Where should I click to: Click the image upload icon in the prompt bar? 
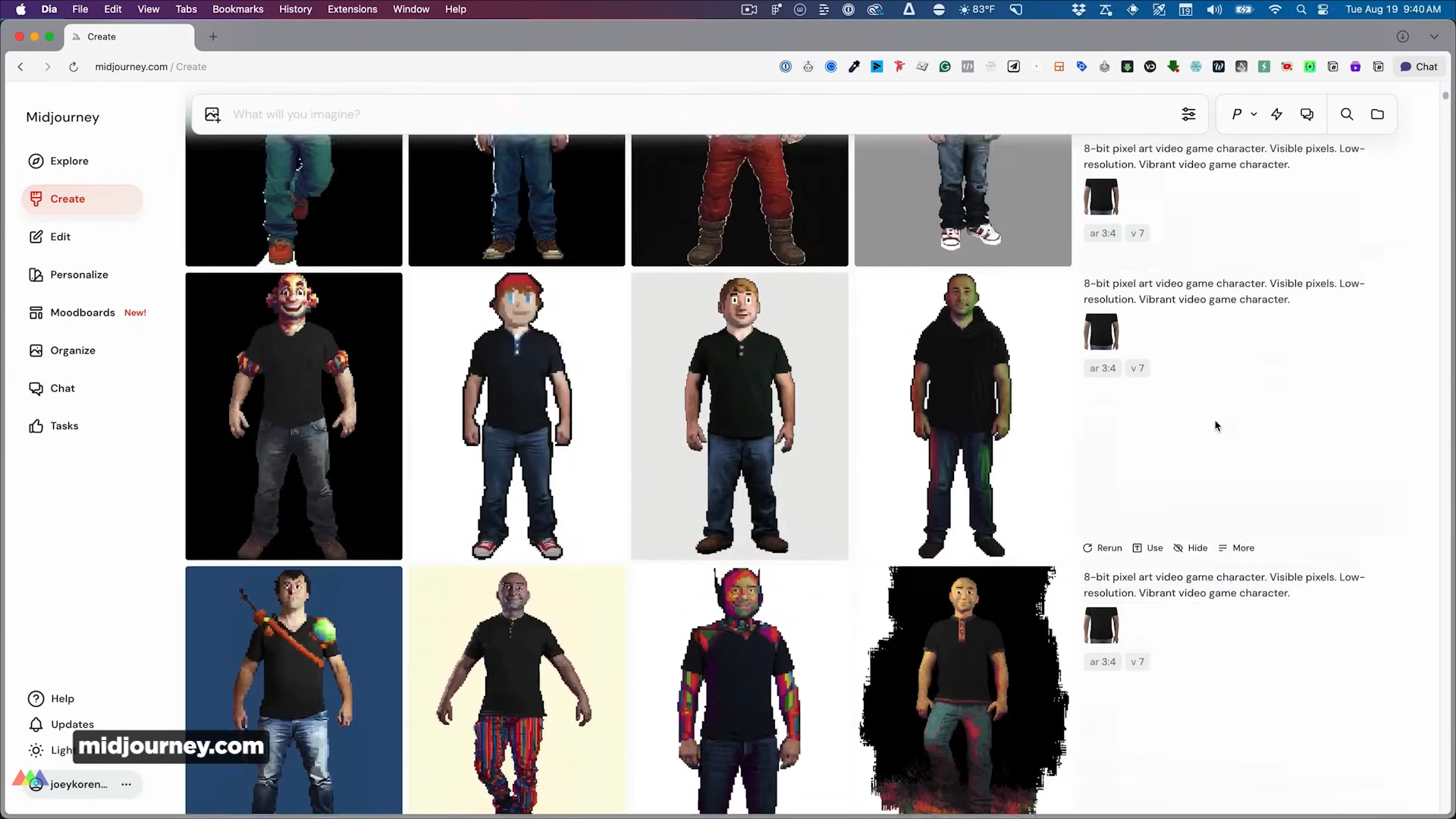(x=212, y=115)
